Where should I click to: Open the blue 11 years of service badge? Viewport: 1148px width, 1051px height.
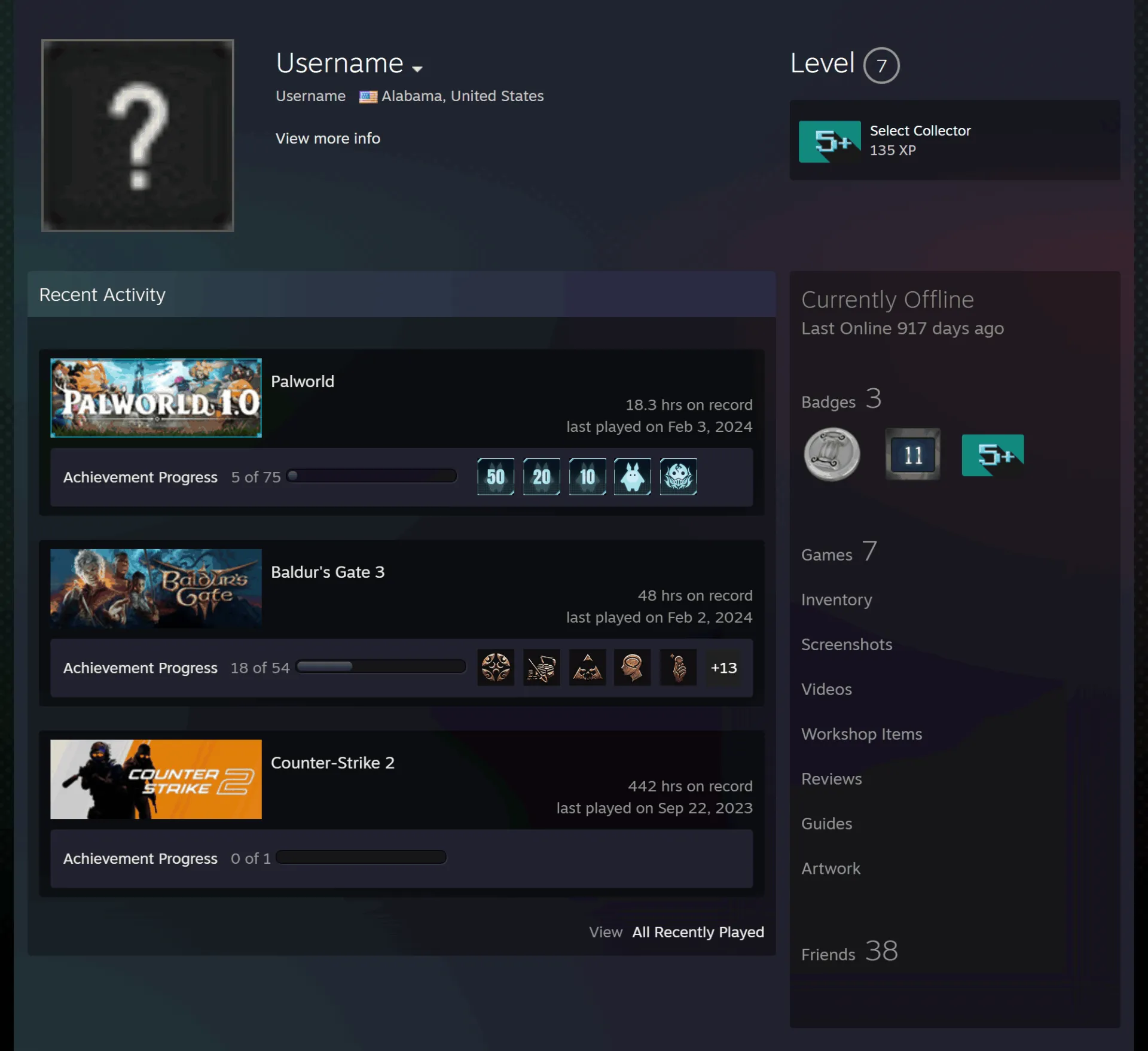coord(912,455)
